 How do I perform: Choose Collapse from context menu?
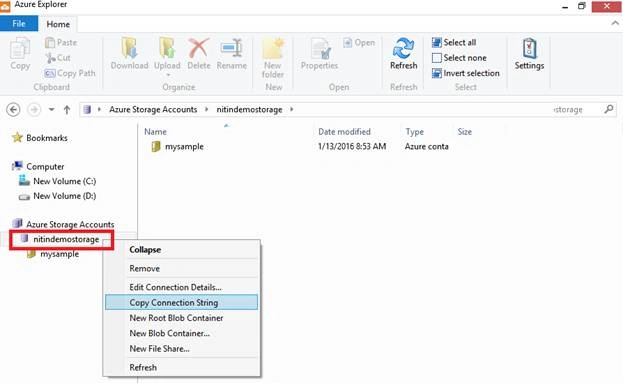[x=182, y=250]
